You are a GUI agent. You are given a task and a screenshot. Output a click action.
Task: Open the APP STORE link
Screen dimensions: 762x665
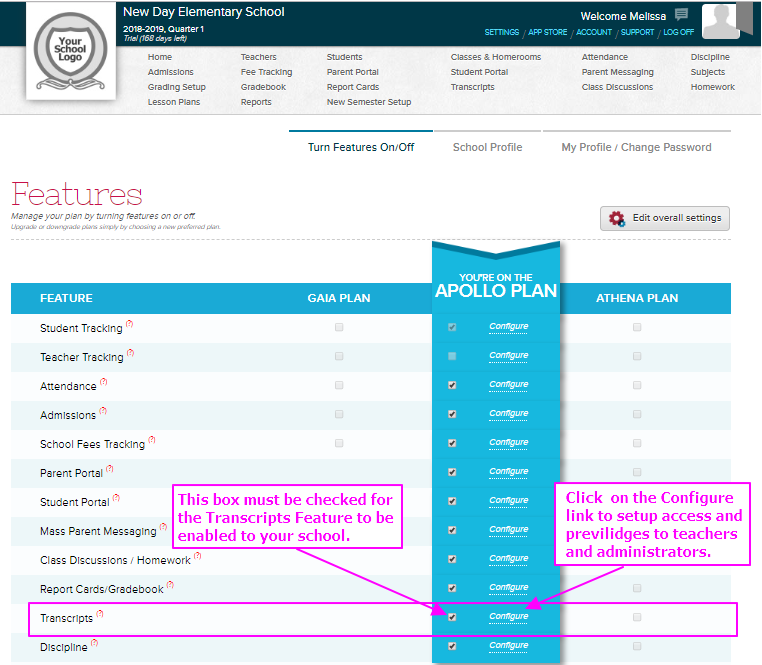click(x=548, y=32)
